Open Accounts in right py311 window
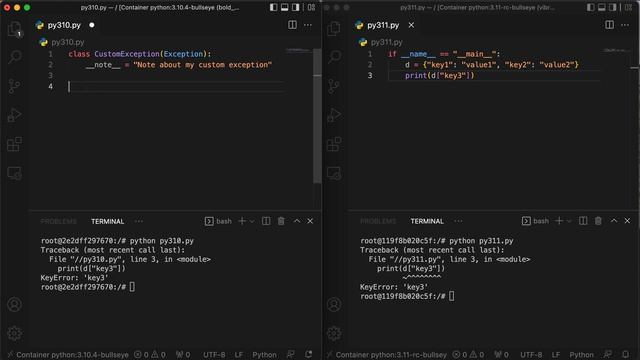The image size is (640, 360). point(334,304)
